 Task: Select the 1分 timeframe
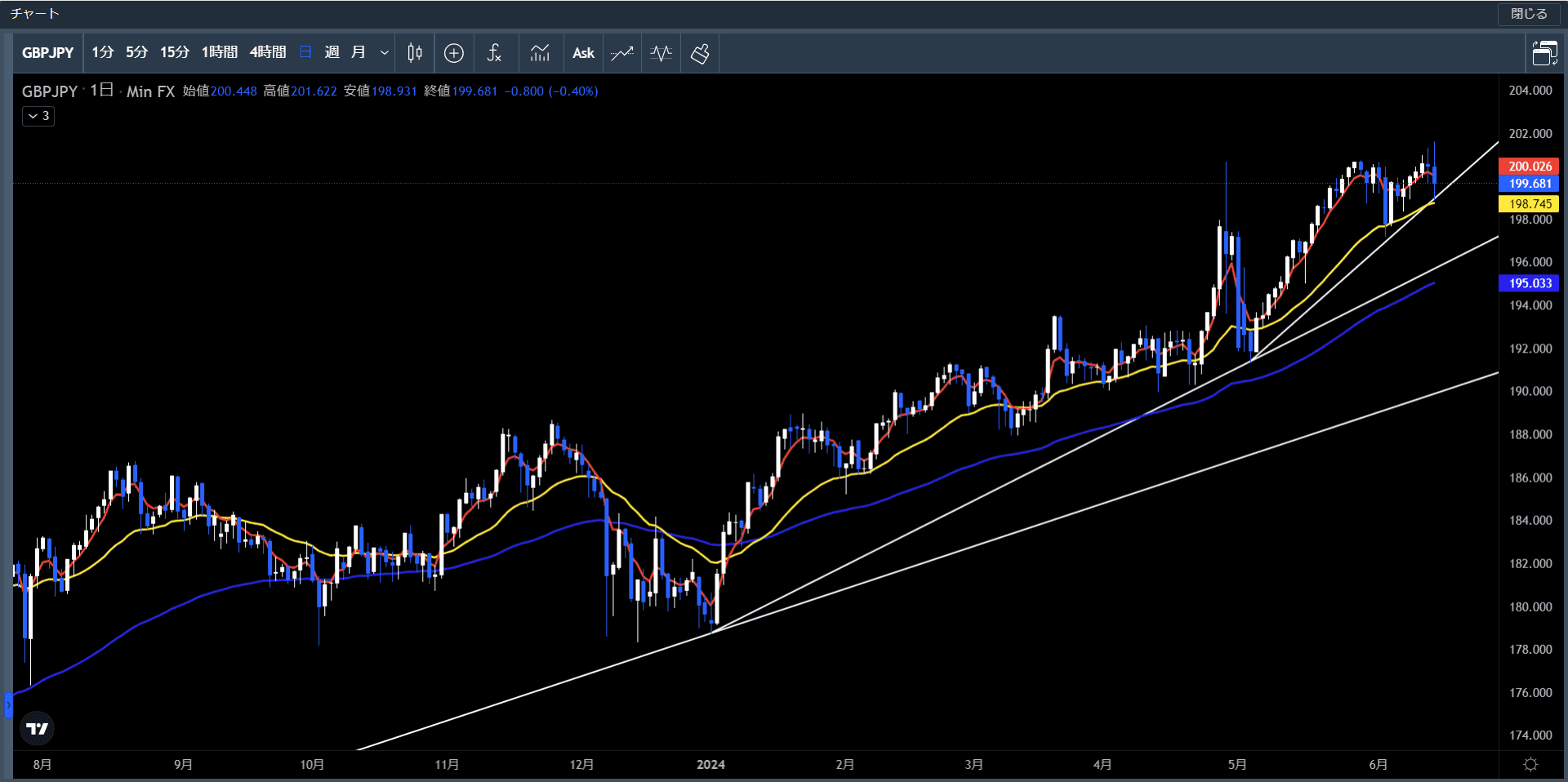[x=103, y=52]
